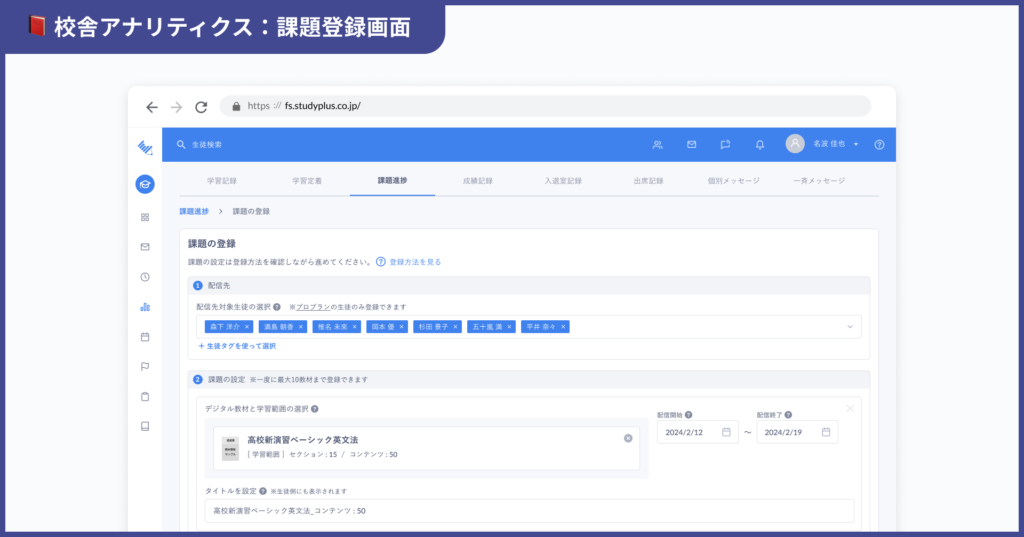This screenshot has width=1024, height=537.
Task: Remove the 森下 洋介 student tag
Action: pos(247,327)
